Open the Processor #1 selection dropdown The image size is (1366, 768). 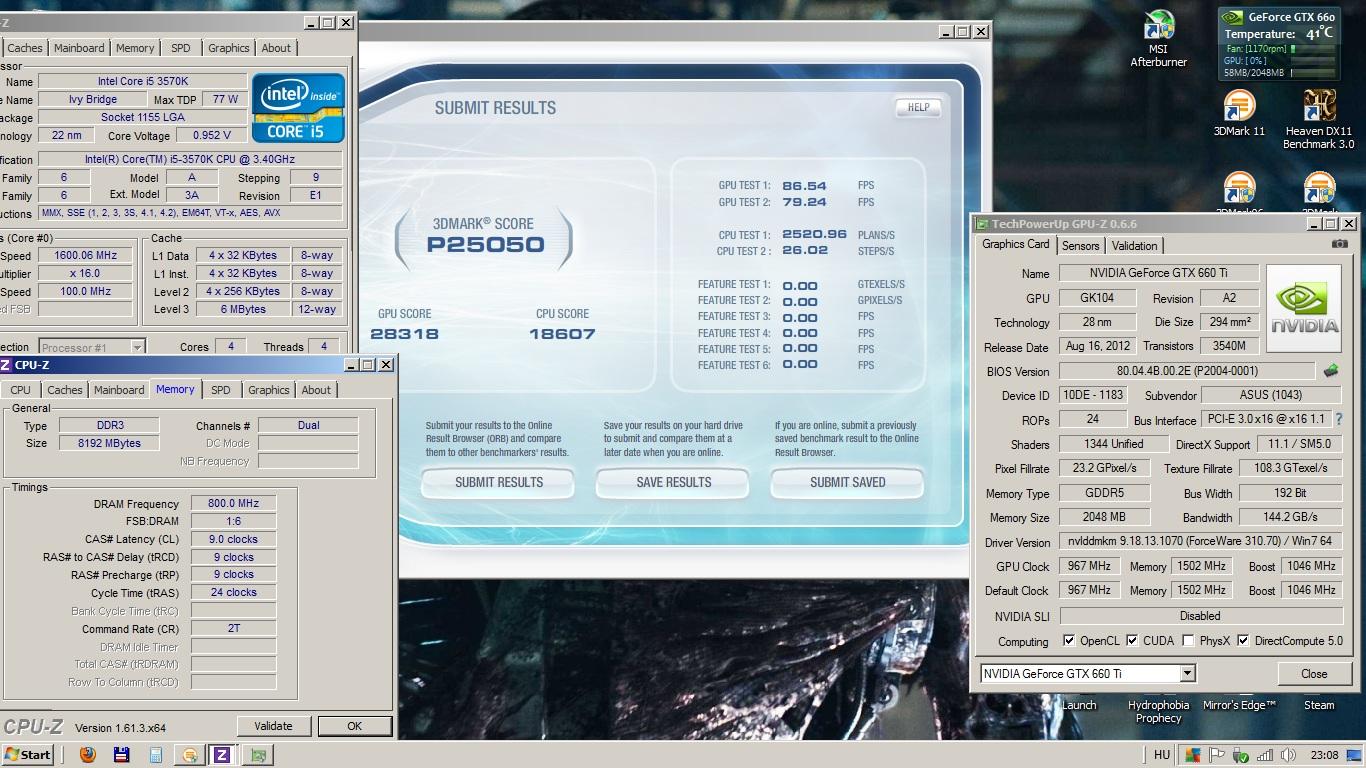tap(138, 348)
